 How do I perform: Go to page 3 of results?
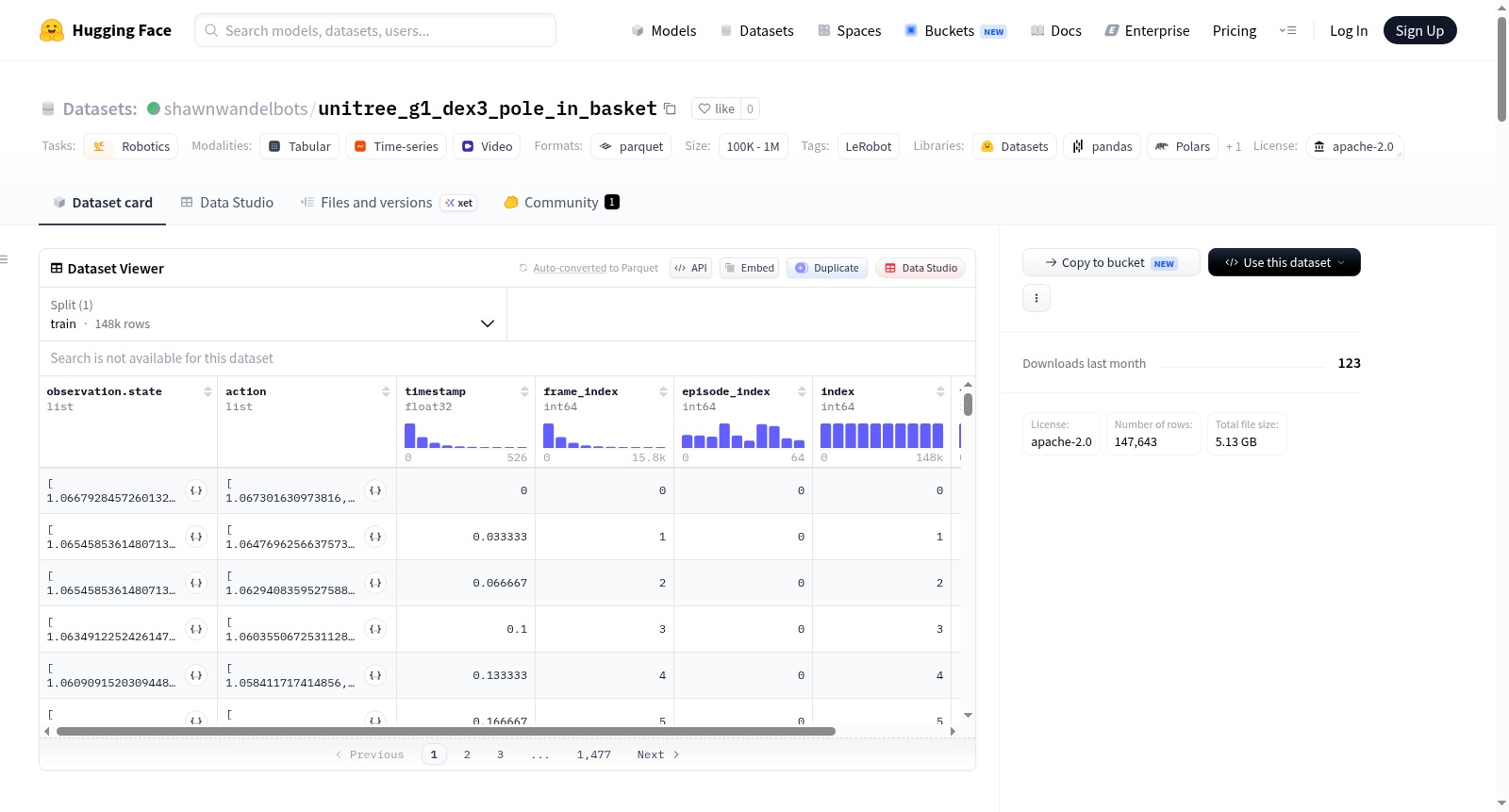point(500,754)
